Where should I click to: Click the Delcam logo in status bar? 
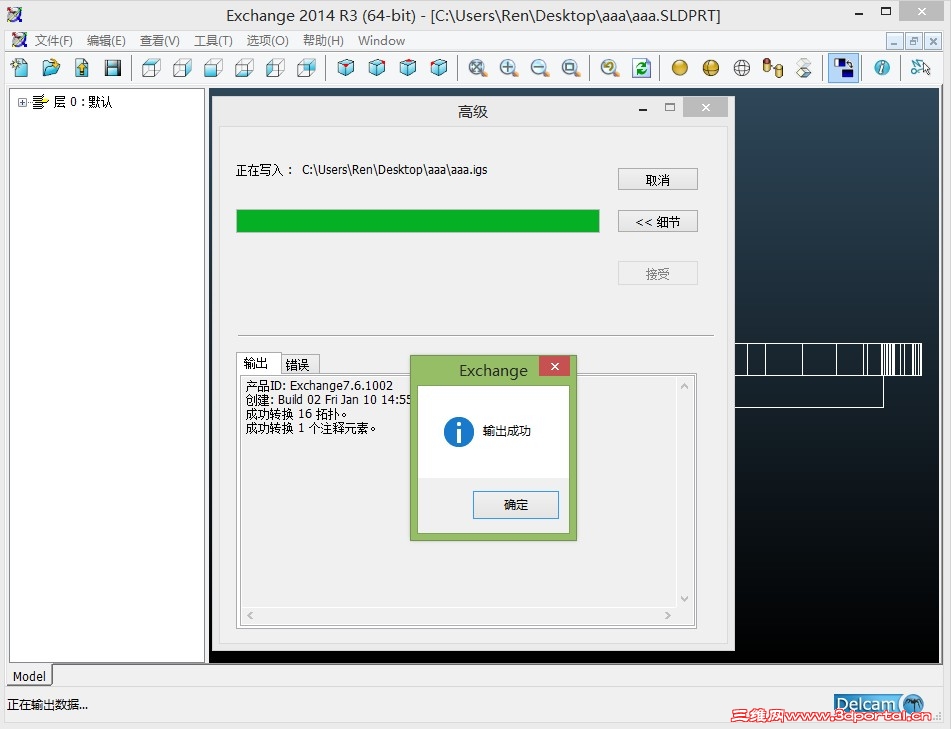[879, 705]
